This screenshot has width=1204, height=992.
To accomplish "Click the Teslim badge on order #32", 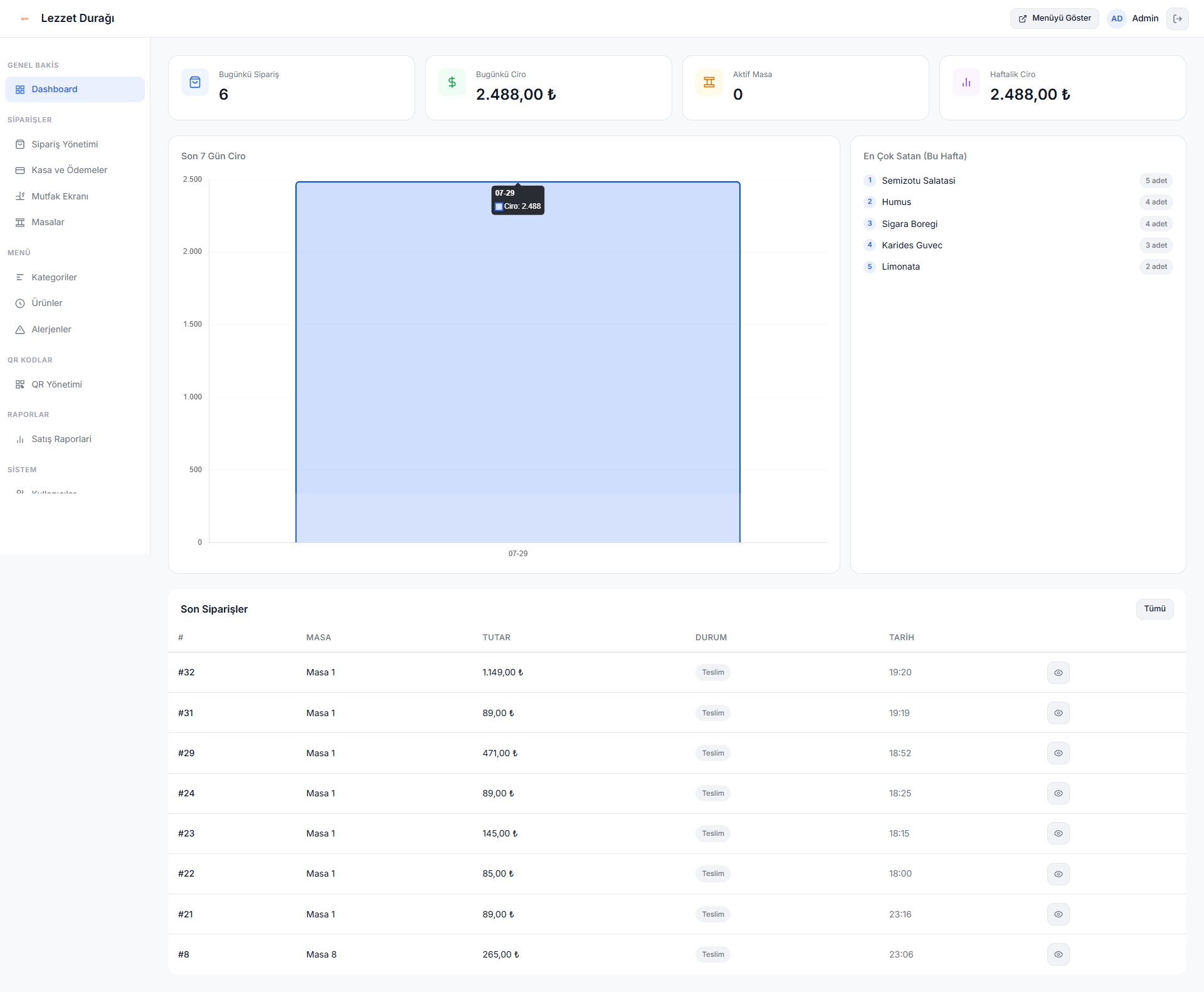I will [713, 673].
